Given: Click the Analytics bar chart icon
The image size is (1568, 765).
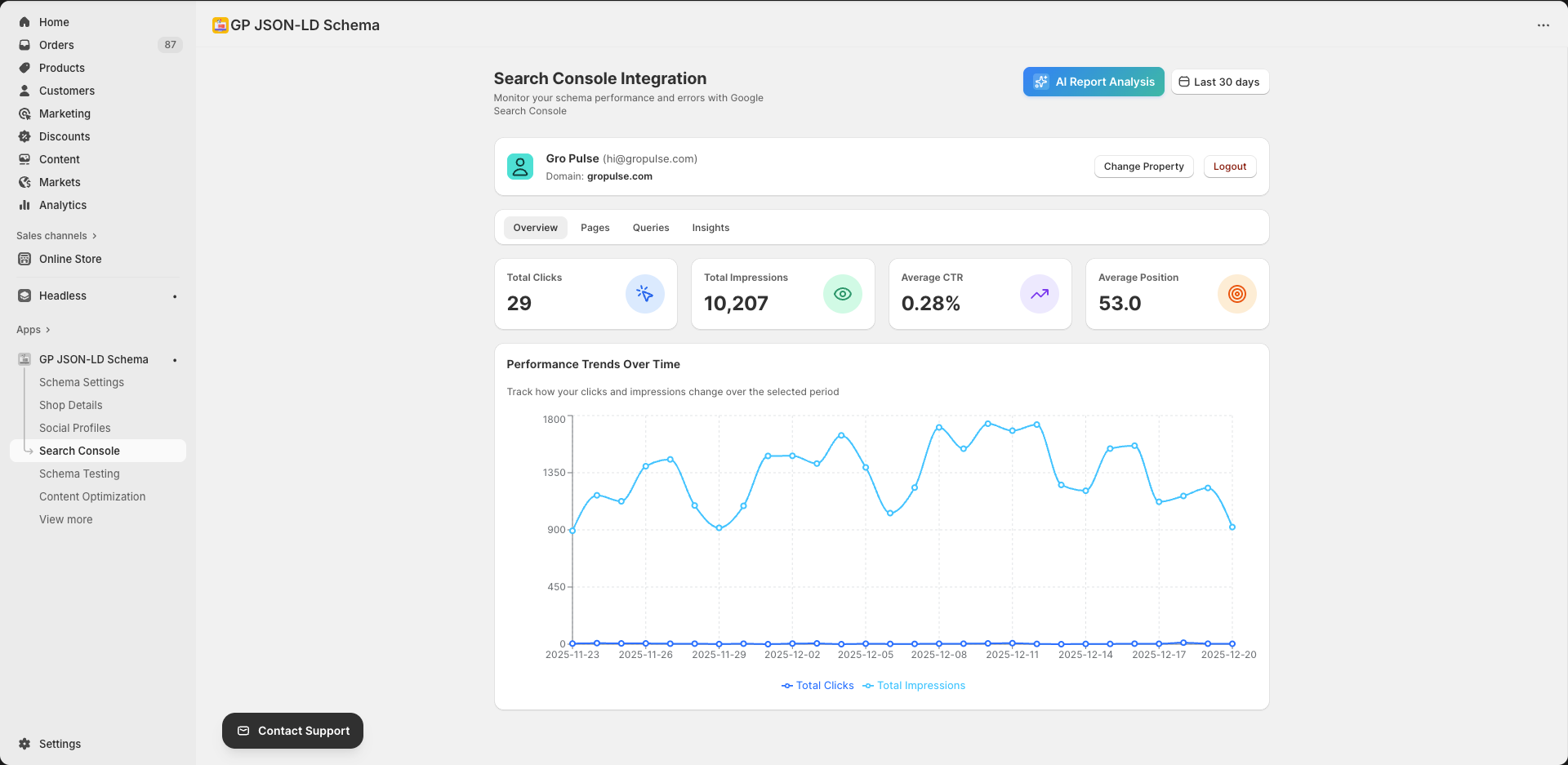Looking at the screenshot, I should (24, 205).
